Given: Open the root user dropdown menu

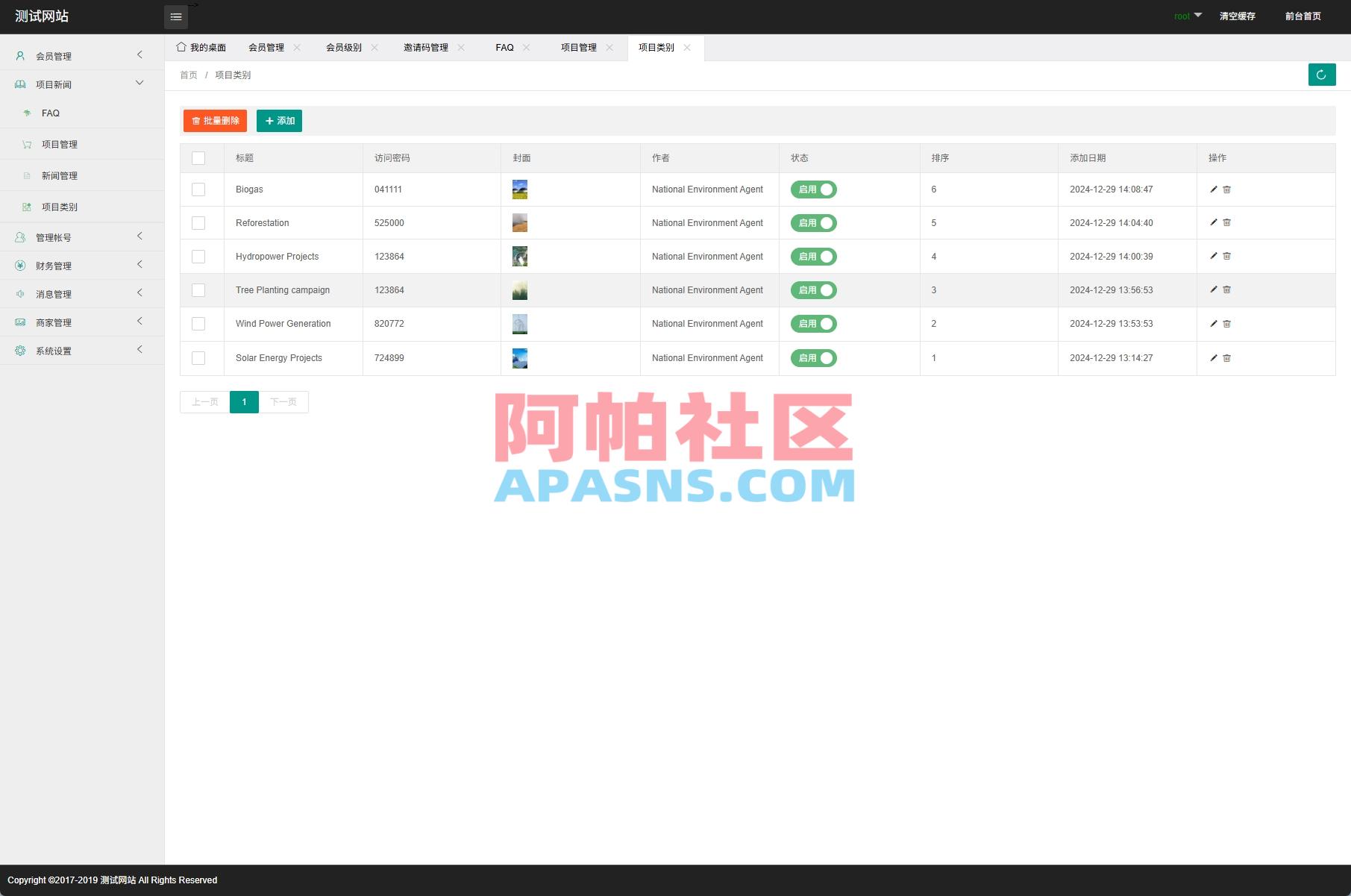Looking at the screenshot, I should (x=1188, y=15).
